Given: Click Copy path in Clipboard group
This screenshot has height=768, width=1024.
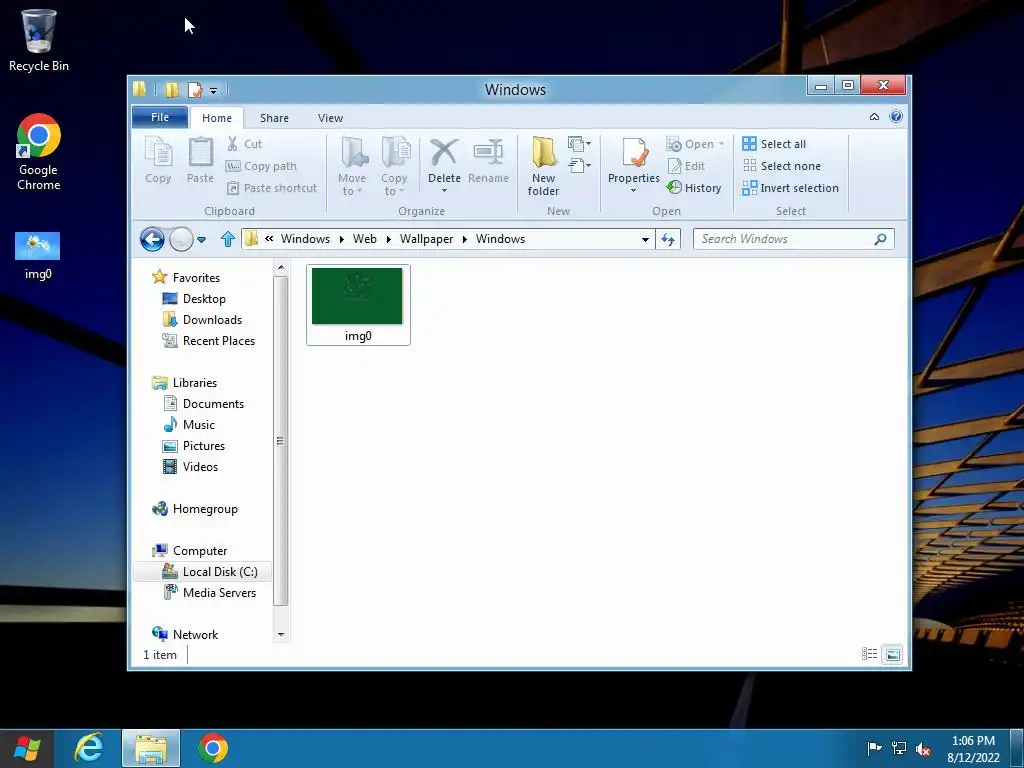Looking at the screenshot, I should point(261,166).
